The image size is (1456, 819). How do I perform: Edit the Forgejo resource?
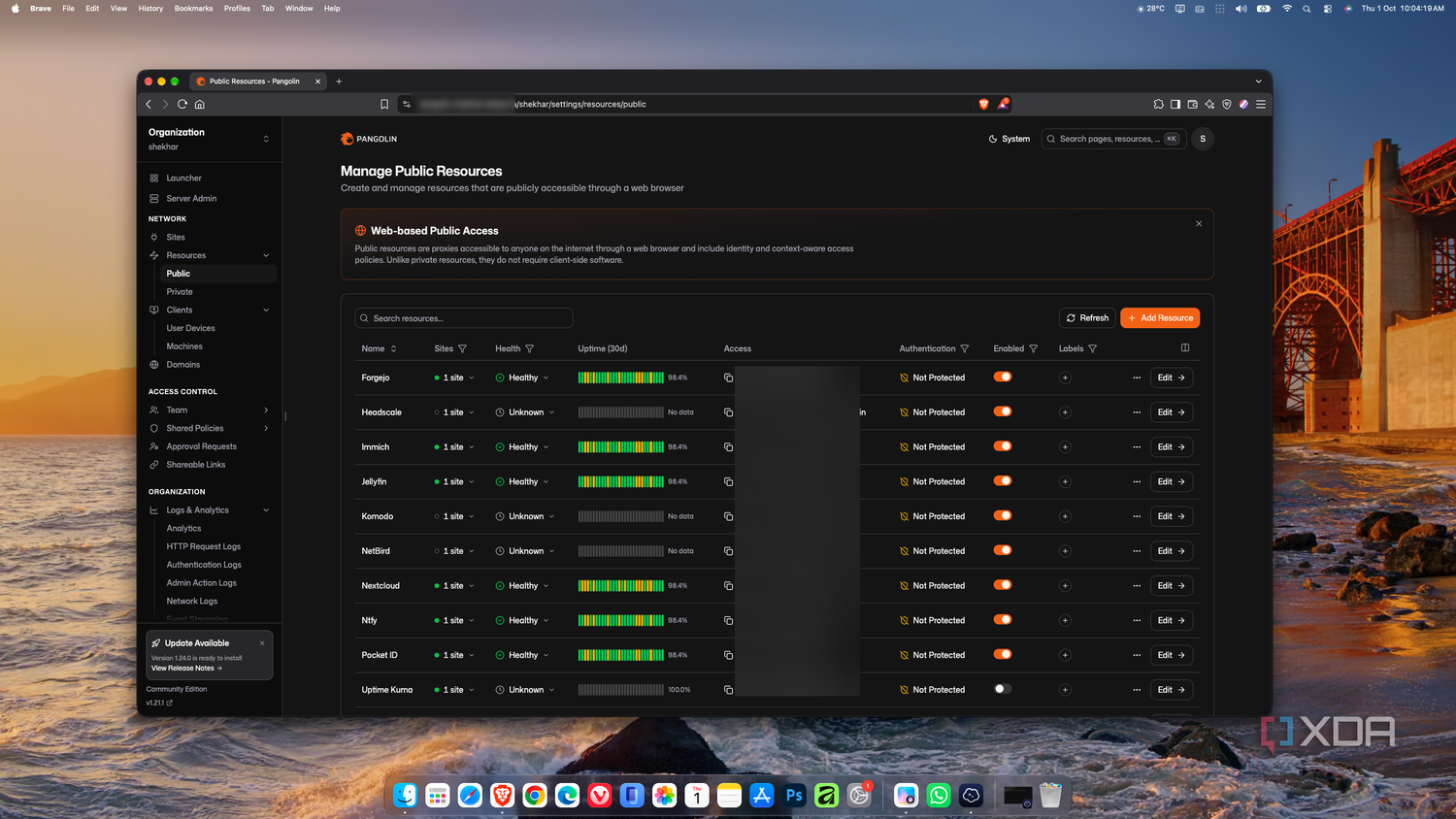pyautogui.click(x=1172, y=377)
